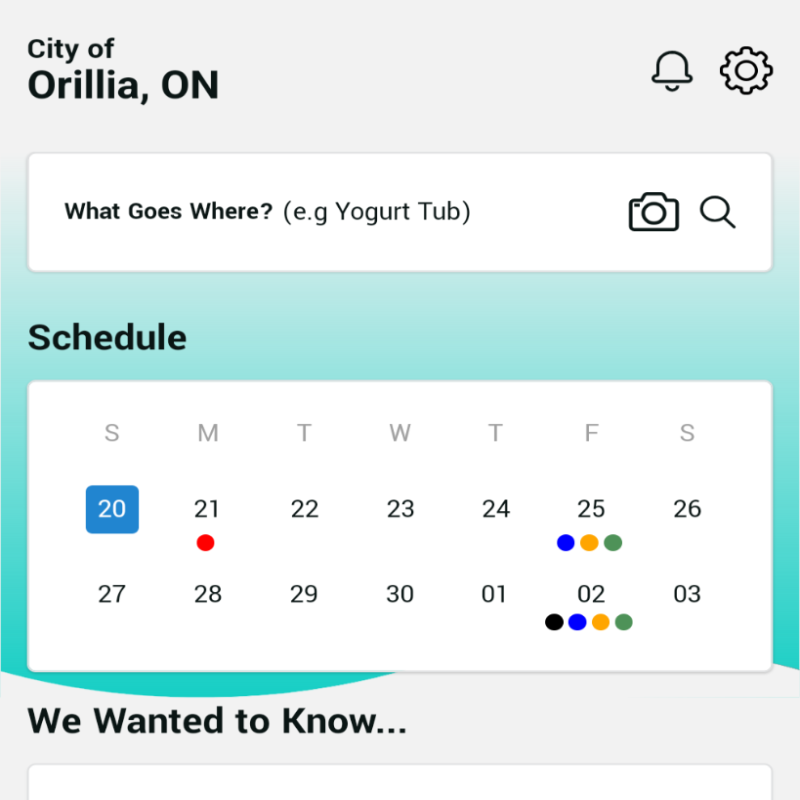Choose Friday the 25th on calendar
This screenshot has width=800, height=800.
tap(591, 509)
